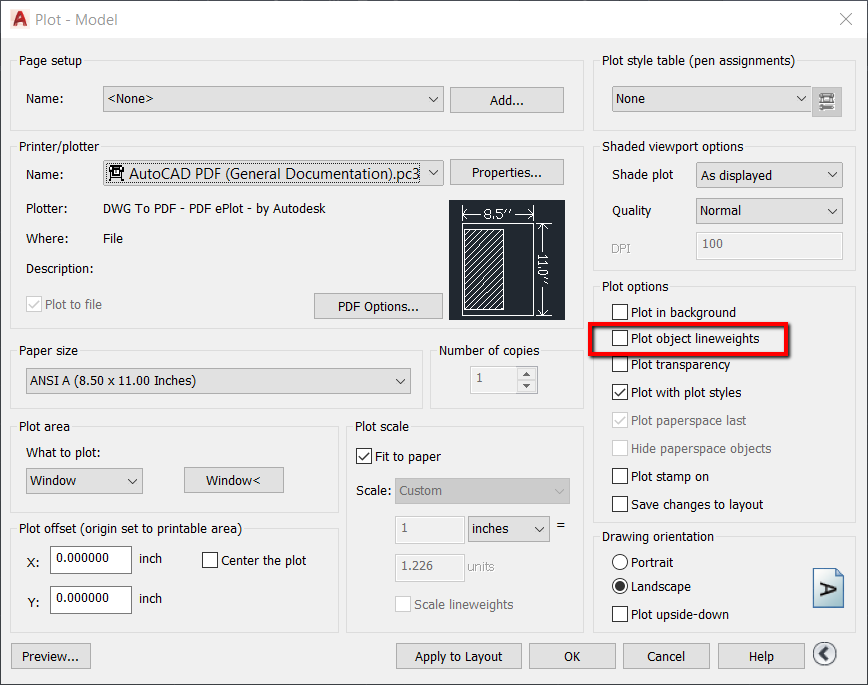This screenshot has height=685, width=868.
Task: Click Window< to redefine the plot area
Action: pyautogui.click(x=233, y=480)
